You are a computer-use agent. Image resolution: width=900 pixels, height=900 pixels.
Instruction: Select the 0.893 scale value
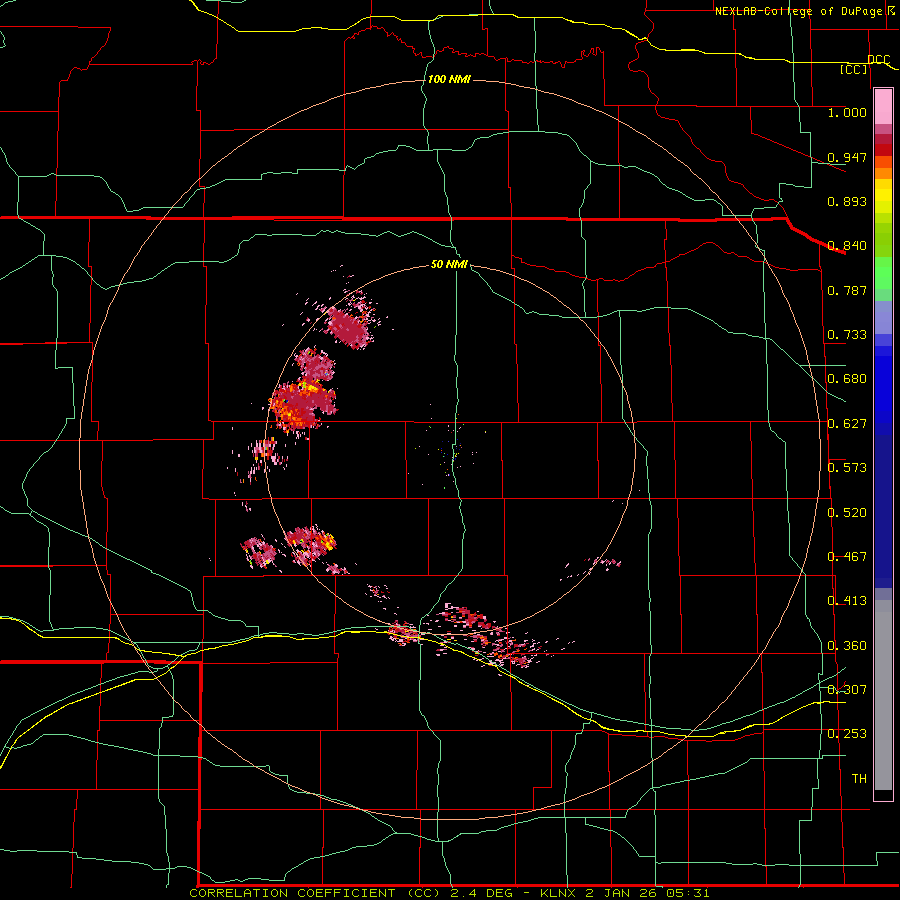(847, 201)
